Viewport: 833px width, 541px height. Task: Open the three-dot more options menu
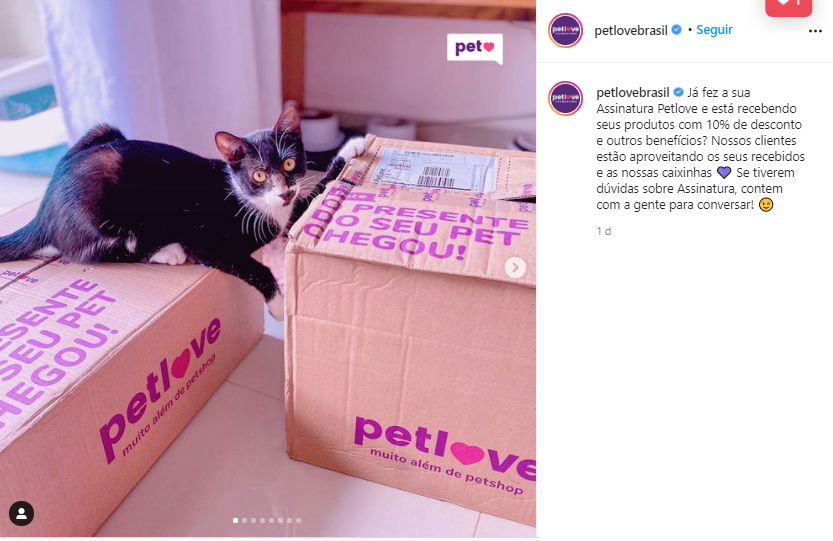tap(815, 31)
